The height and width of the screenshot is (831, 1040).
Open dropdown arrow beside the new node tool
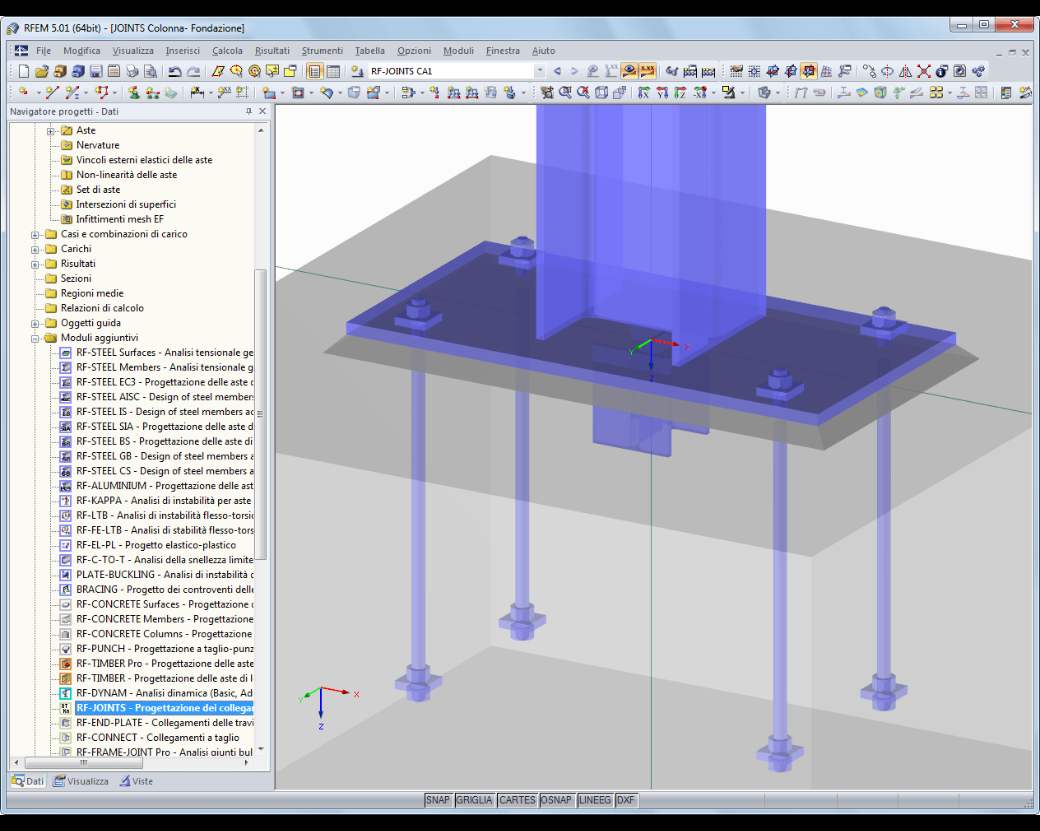[38, 92]
